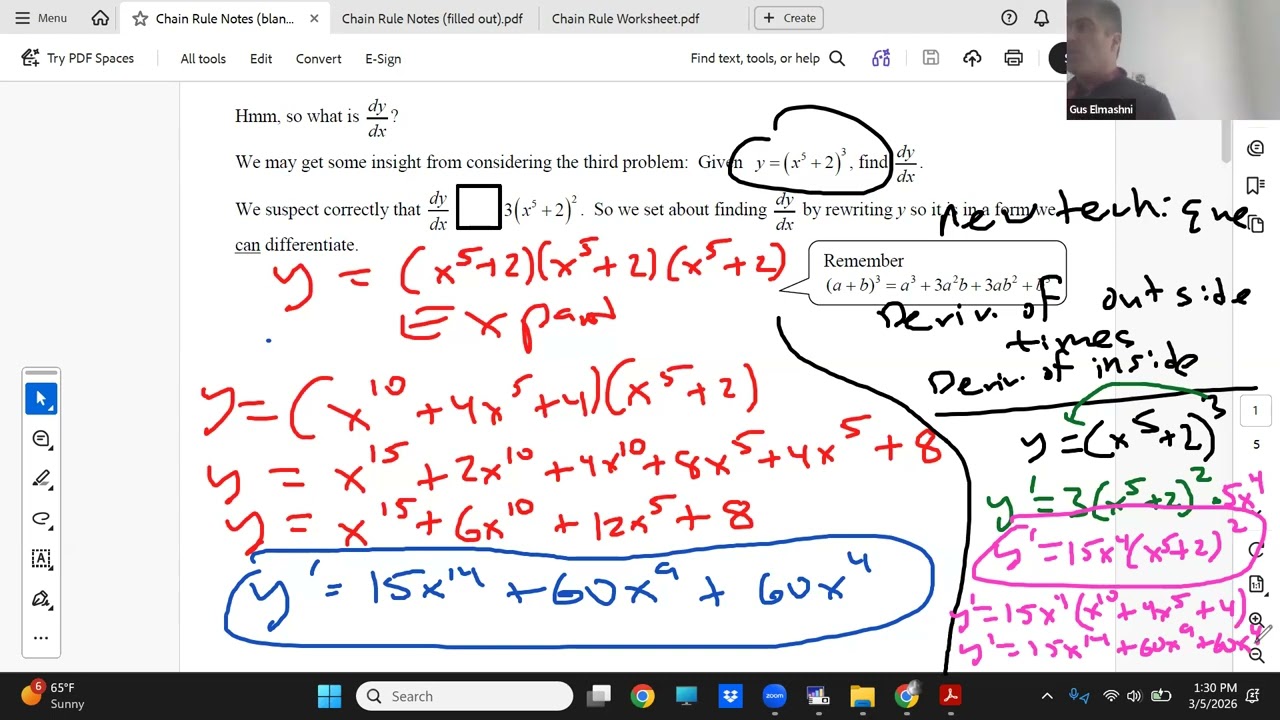
Task: Open Dropbox from the taskbar
Action: click(x=730, y=696)
